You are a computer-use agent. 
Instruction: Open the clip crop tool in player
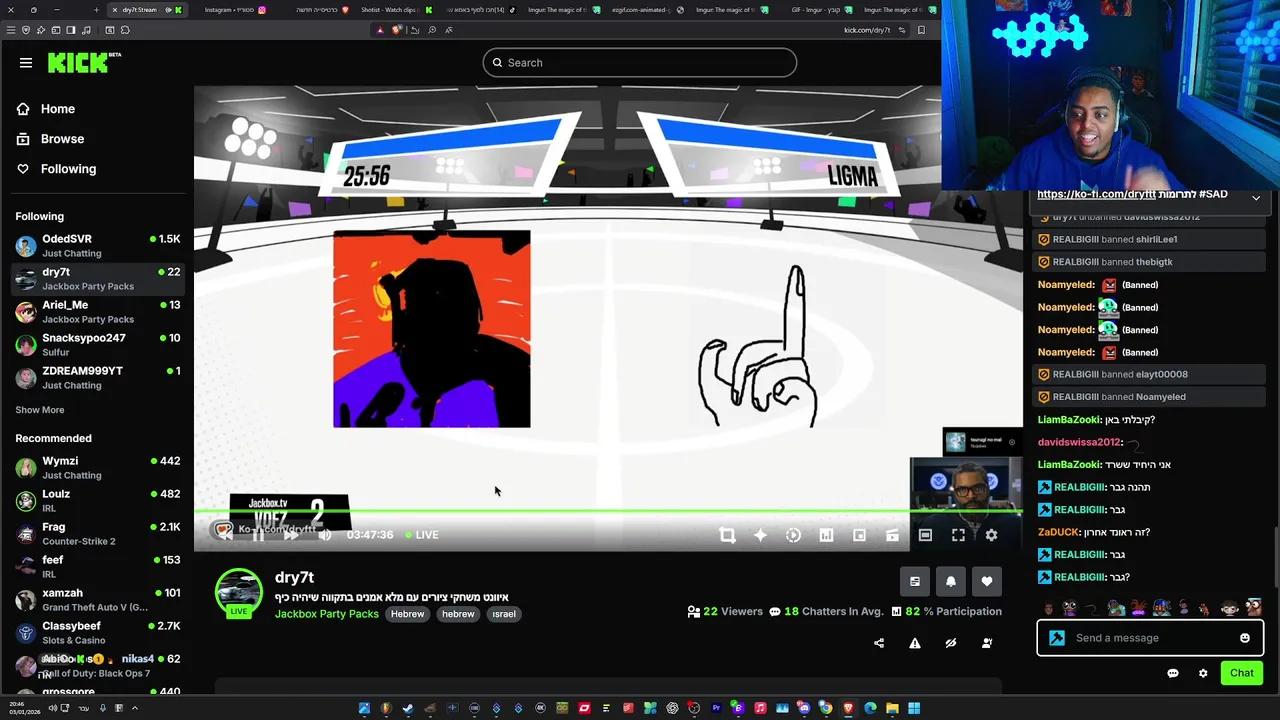[727, 535]
